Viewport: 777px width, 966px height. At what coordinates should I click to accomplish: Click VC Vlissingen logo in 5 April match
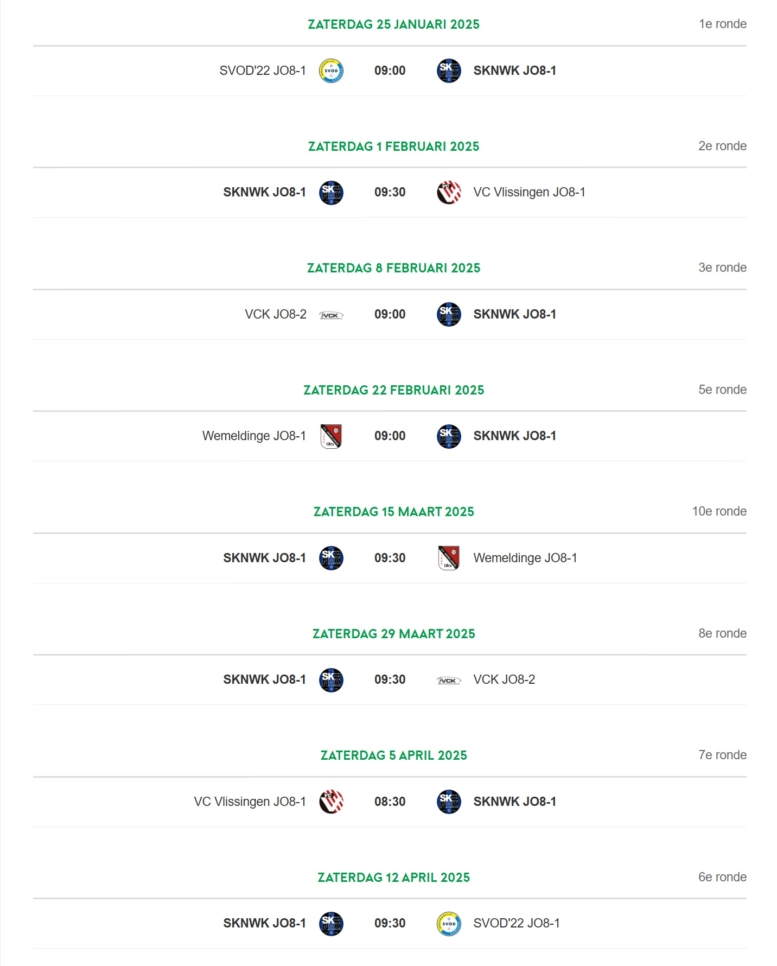tap(331, 802)
